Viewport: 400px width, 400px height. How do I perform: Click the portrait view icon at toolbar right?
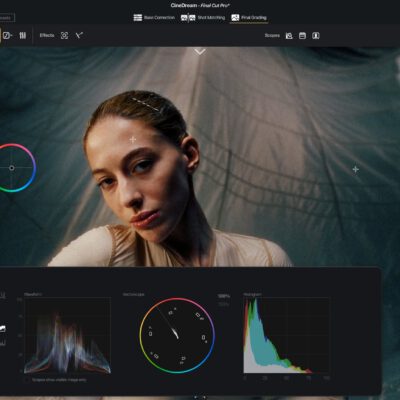(x=316, y=36)
